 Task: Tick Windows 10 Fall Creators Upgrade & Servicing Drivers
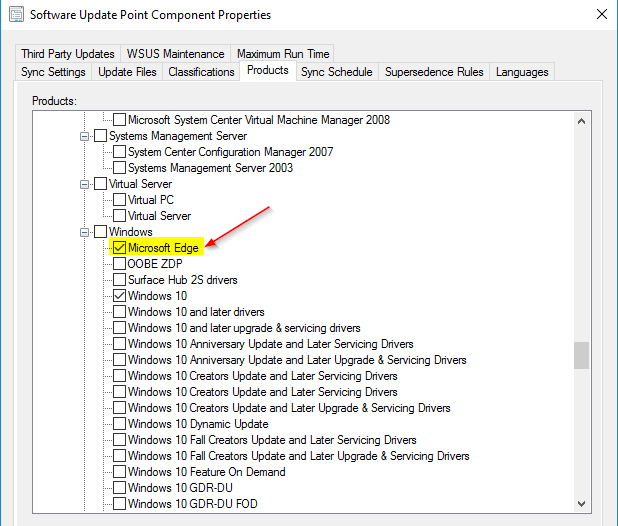coord(119,456)
